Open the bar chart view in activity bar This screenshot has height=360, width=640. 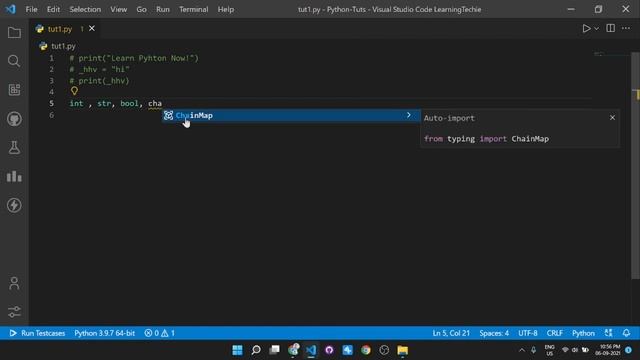tap(14, 176)
